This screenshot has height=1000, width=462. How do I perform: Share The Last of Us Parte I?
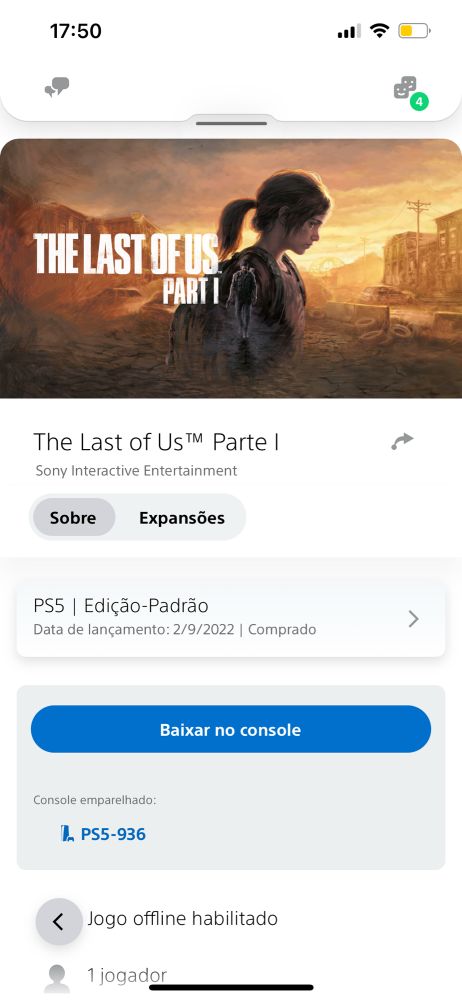tap(403, 441)
